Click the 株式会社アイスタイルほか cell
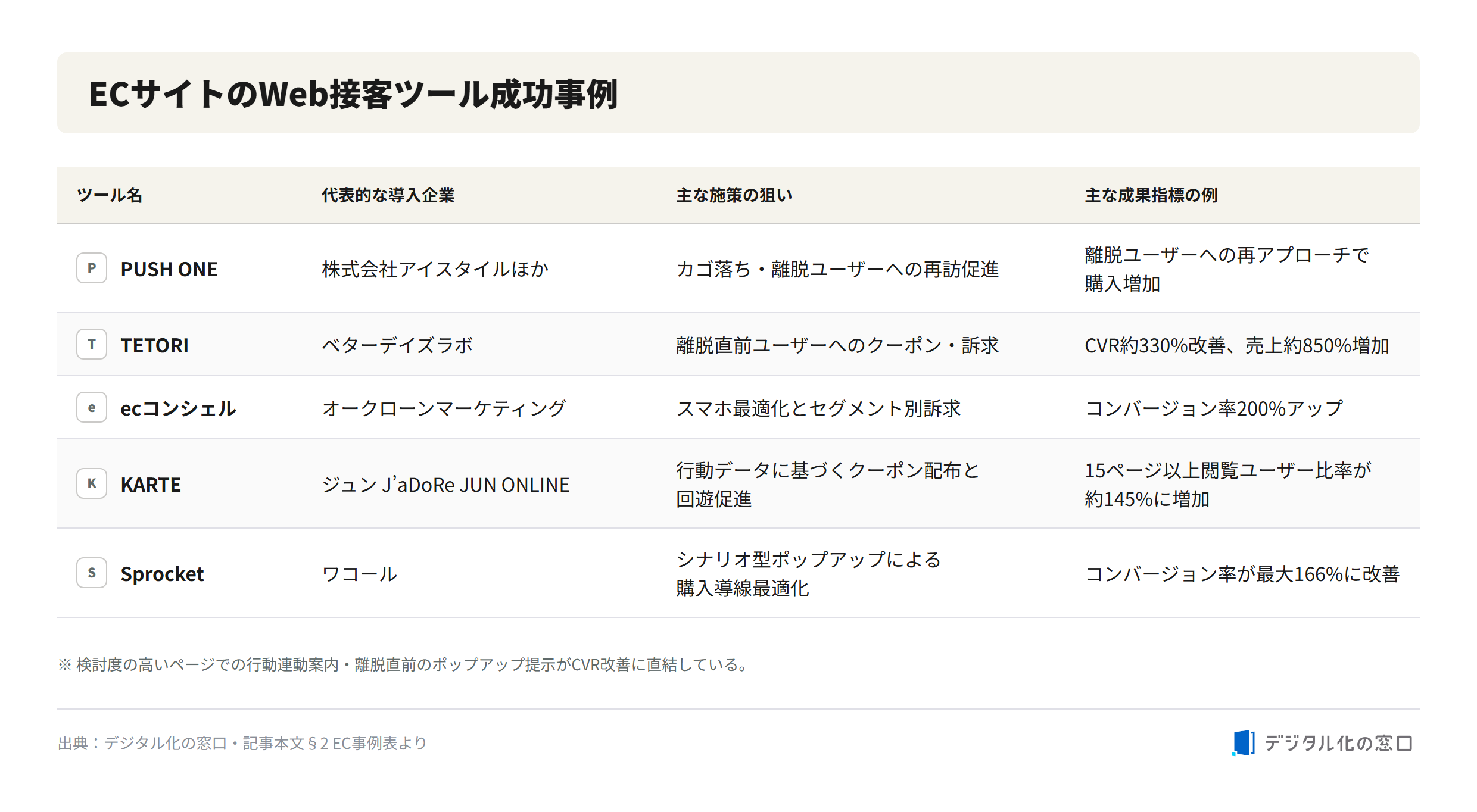Screen dimensions: 1477x812 point(435,269)
